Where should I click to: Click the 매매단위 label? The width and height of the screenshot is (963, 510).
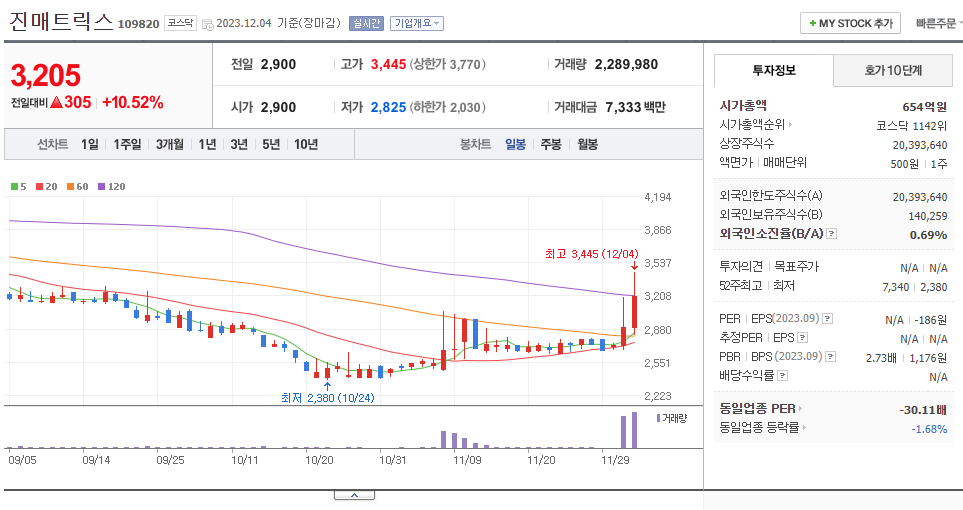pos(785,163)
